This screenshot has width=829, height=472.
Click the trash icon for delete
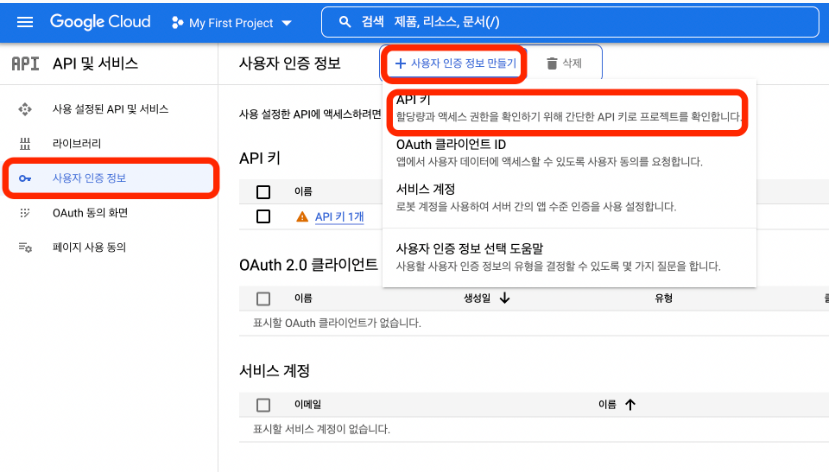tap(551, 64)
